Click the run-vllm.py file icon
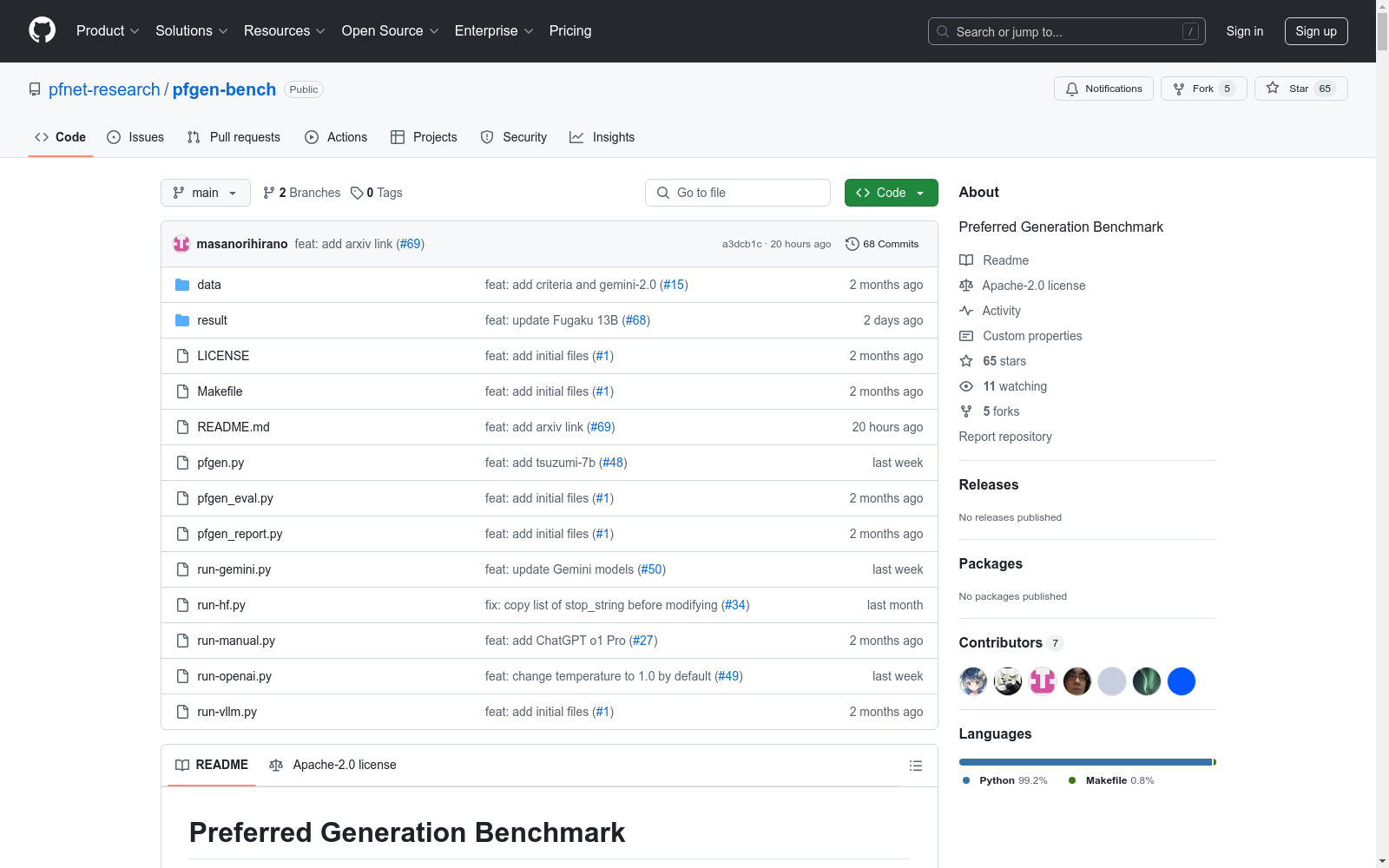The image size is (1389, 868). [182, 712]
